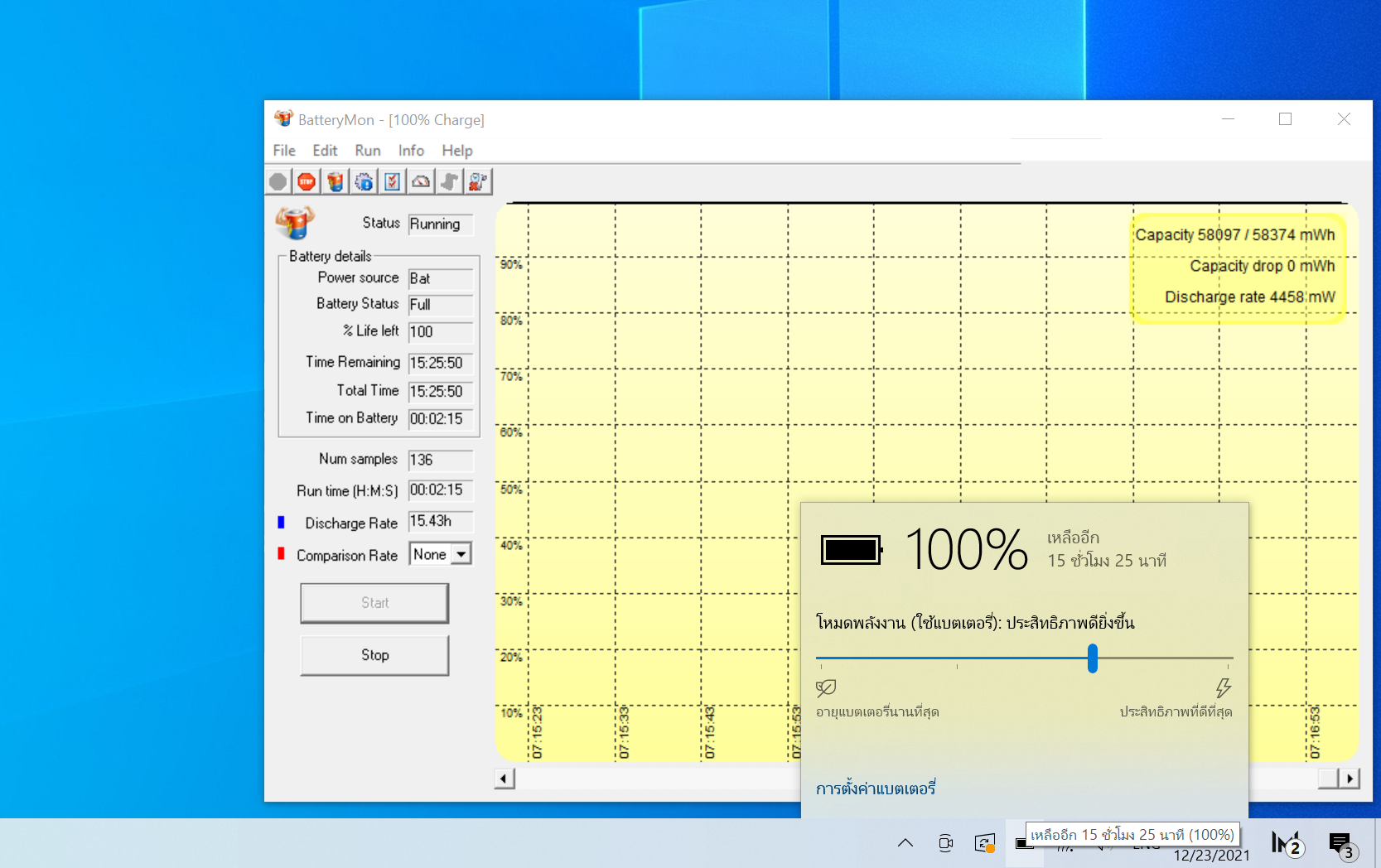Click the power mode slider handle
The image size is (1381, 868).
pos(1093,658)
